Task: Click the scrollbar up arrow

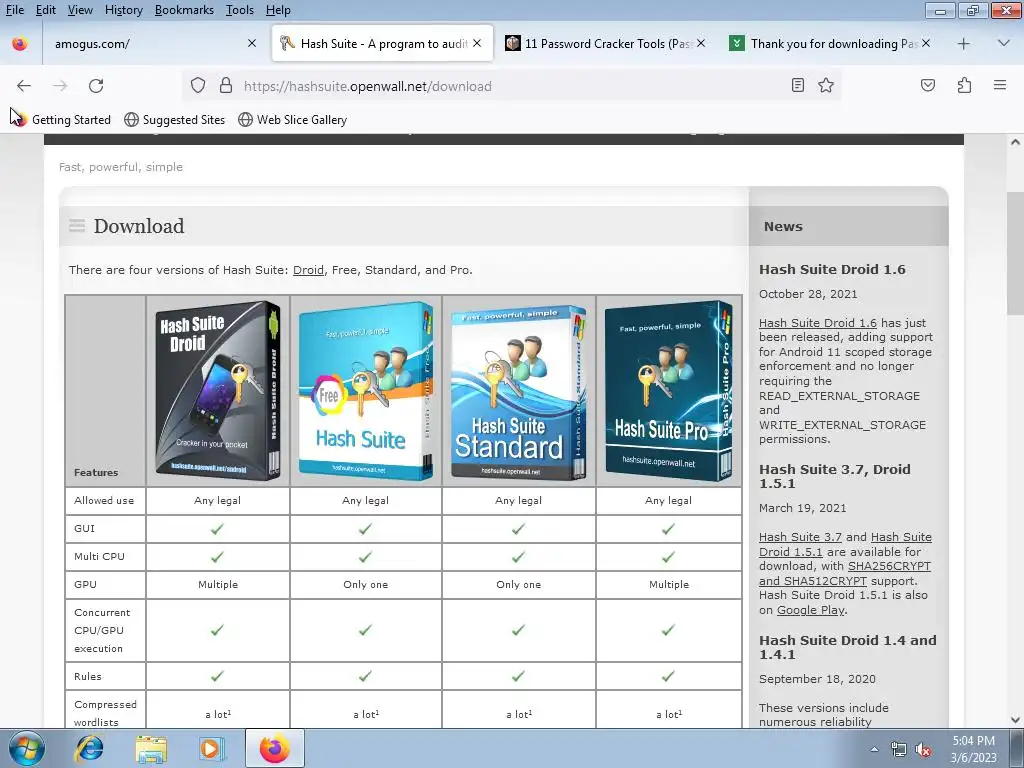Action: (1016, 142)
